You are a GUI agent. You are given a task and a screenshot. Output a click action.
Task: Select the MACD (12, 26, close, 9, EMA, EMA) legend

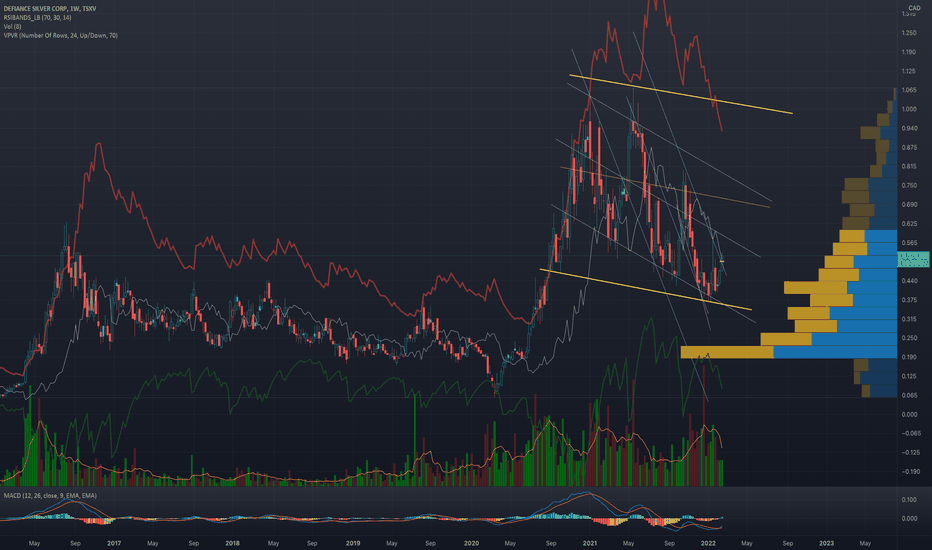point(50,495)
